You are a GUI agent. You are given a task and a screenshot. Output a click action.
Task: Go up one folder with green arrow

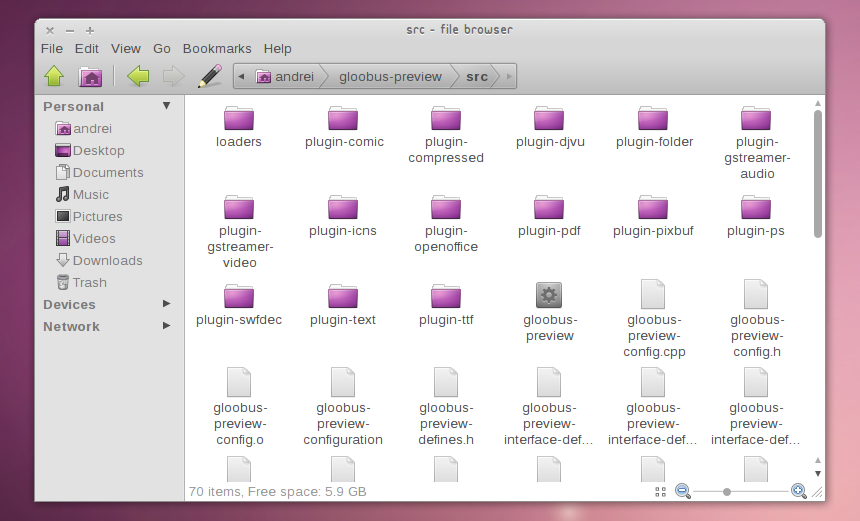pyautogui.click(x=54, y=76)
